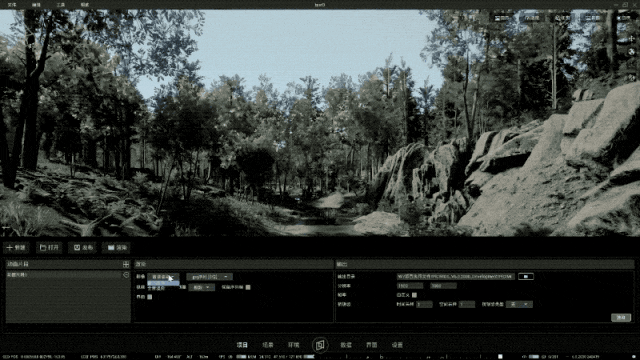Viewport: 640px width, 360px height.
Task: Click the resolution width input field
Action: click(x=410, y=286)
